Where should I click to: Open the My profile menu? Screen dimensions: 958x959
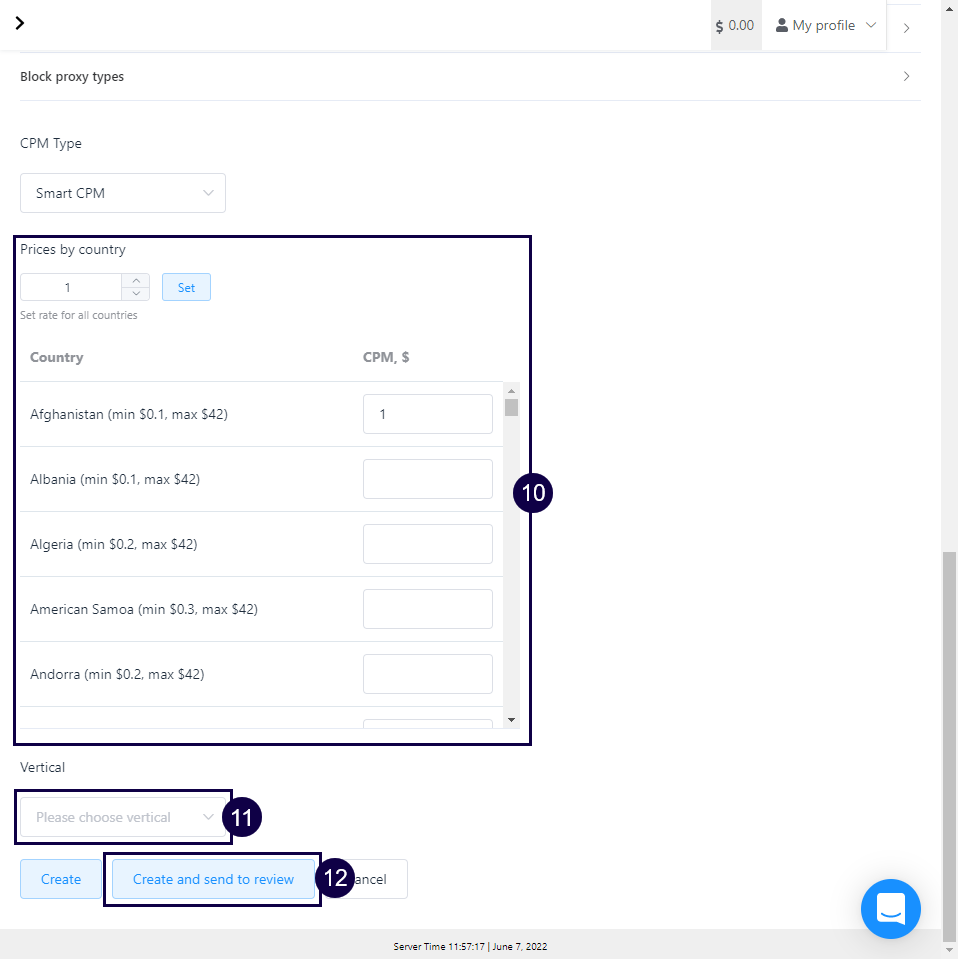tap(825, 25)
